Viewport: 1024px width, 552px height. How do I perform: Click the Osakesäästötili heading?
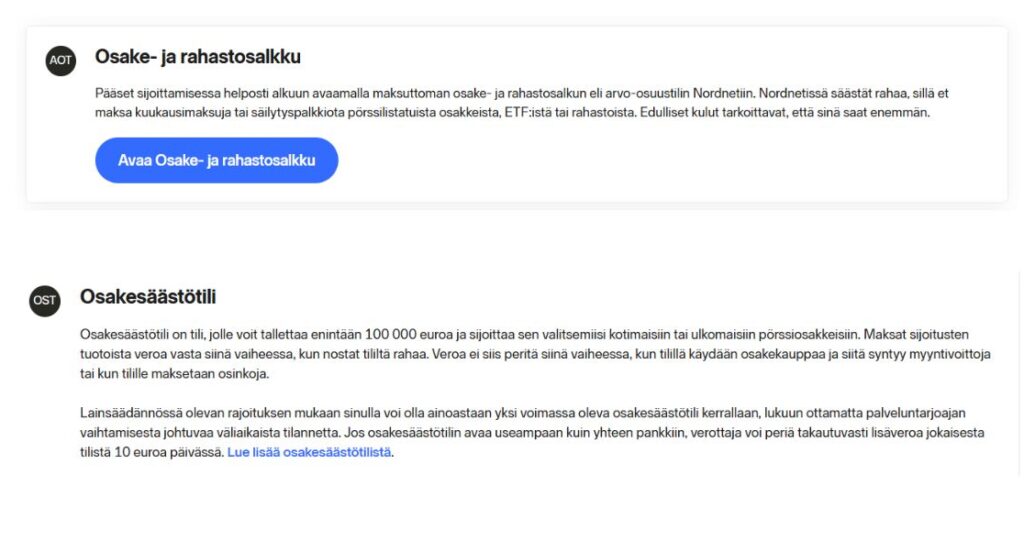(x=148, y=297)
